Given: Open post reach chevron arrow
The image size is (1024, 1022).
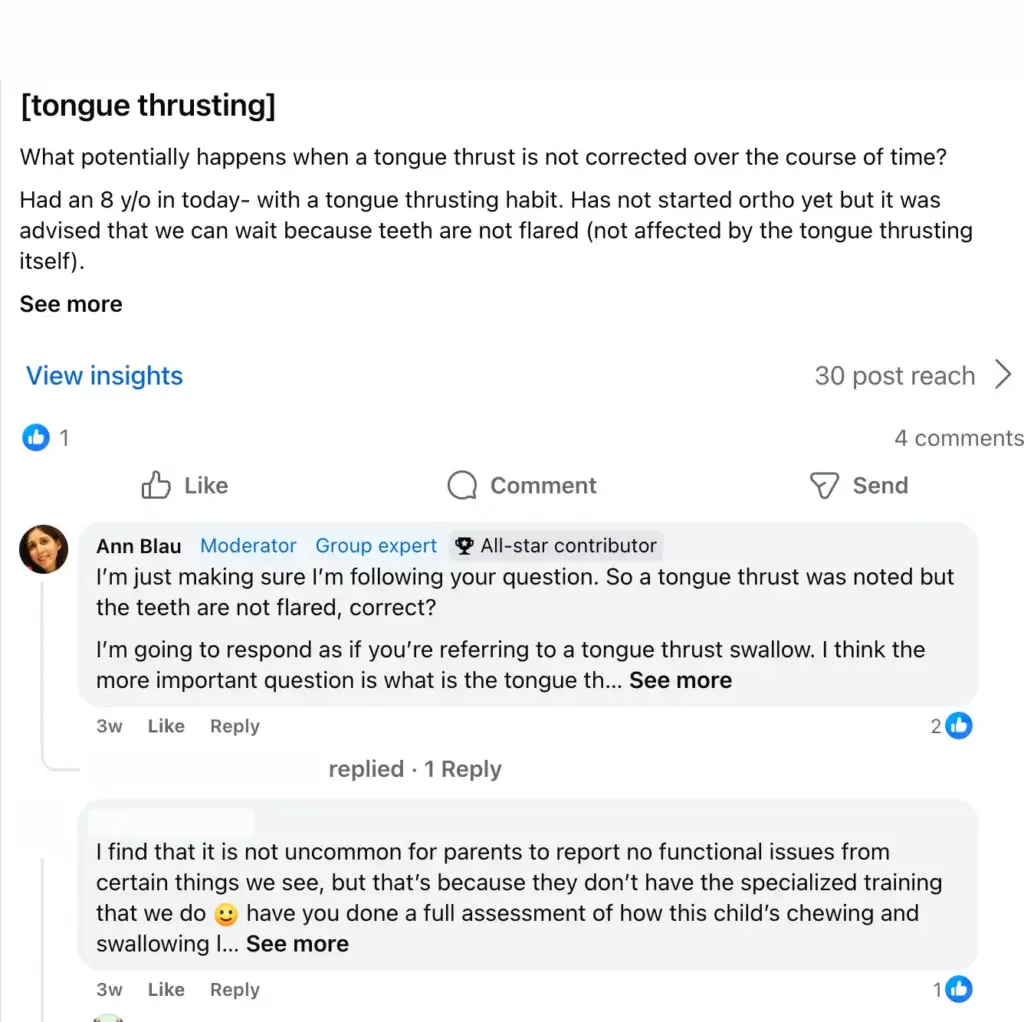Looking at the screenshot, I should [x=1003, y=375].
